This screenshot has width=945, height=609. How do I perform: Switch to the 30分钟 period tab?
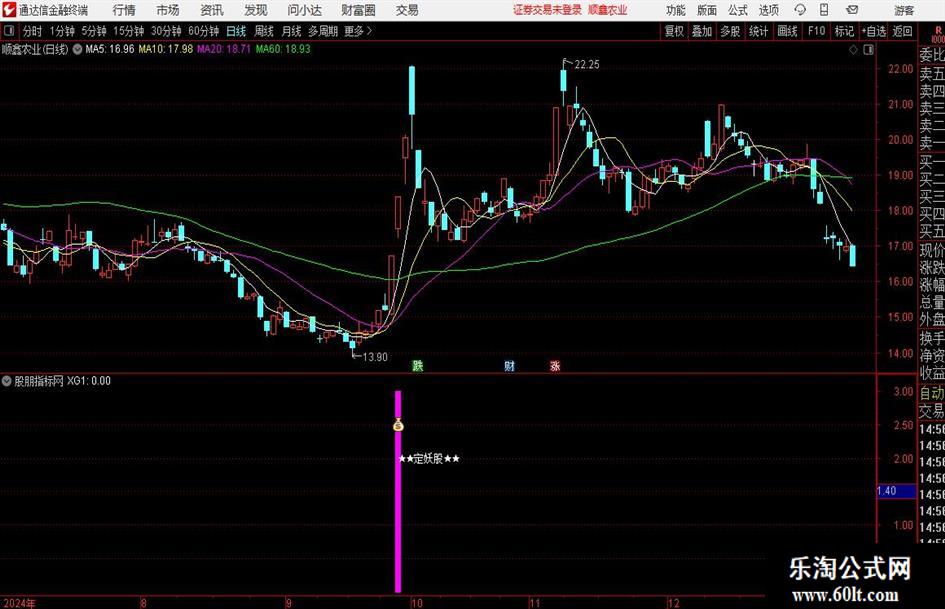pyautogui.click(x=166, y=31)
